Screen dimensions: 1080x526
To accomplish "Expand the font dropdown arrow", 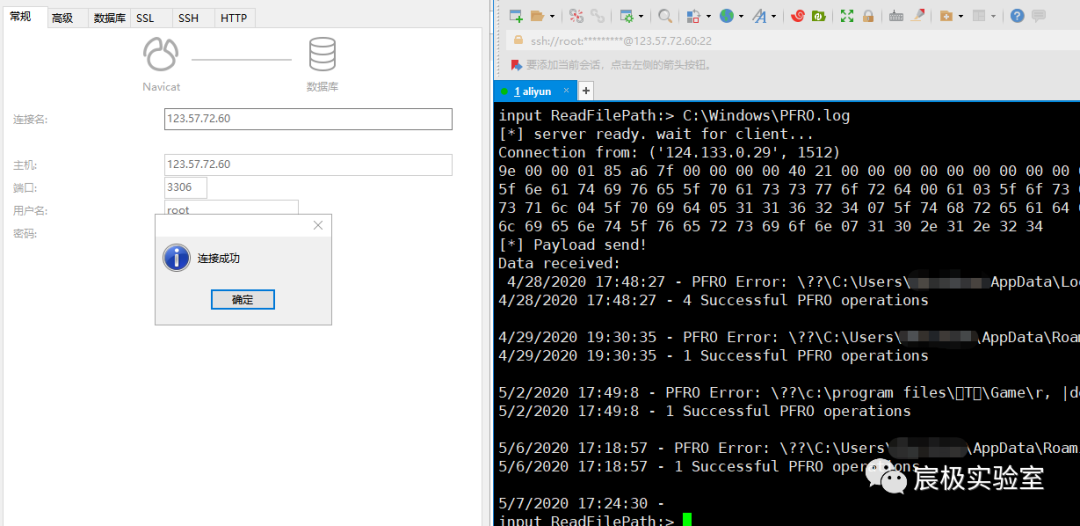I will pos(773,17).
